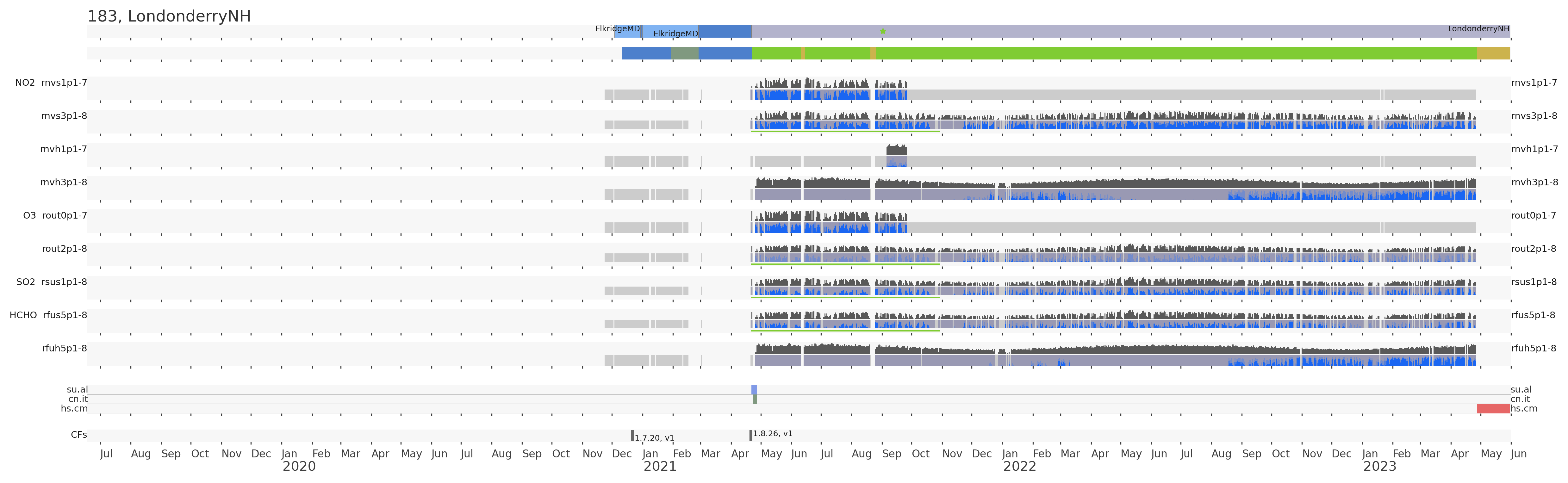Image resolution: width=1568 pixels, height=483 pixels.
Task: Click the NO2 rnvs1p1-7 row label on left
Action: point(51,83)
